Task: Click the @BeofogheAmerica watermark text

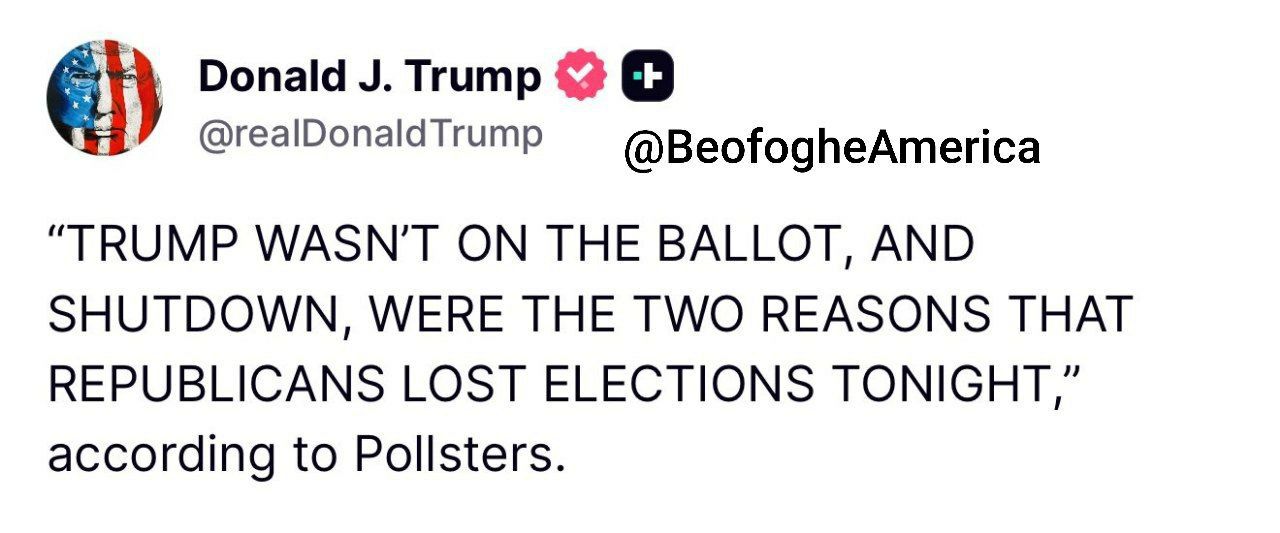Action: click(x=831, y=149)
